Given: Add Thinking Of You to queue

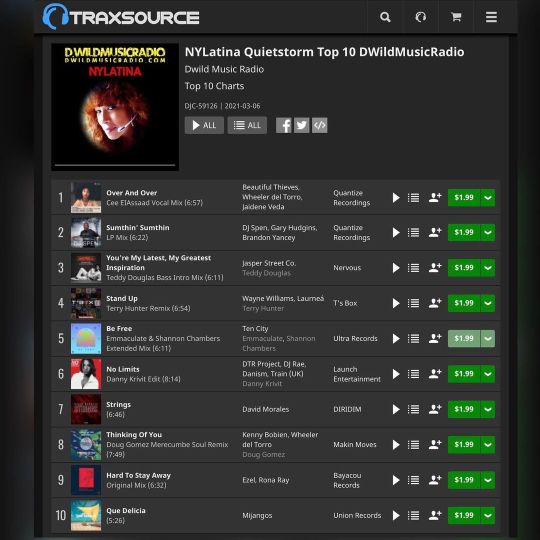Looking at the screenshot, I should 413,445.
